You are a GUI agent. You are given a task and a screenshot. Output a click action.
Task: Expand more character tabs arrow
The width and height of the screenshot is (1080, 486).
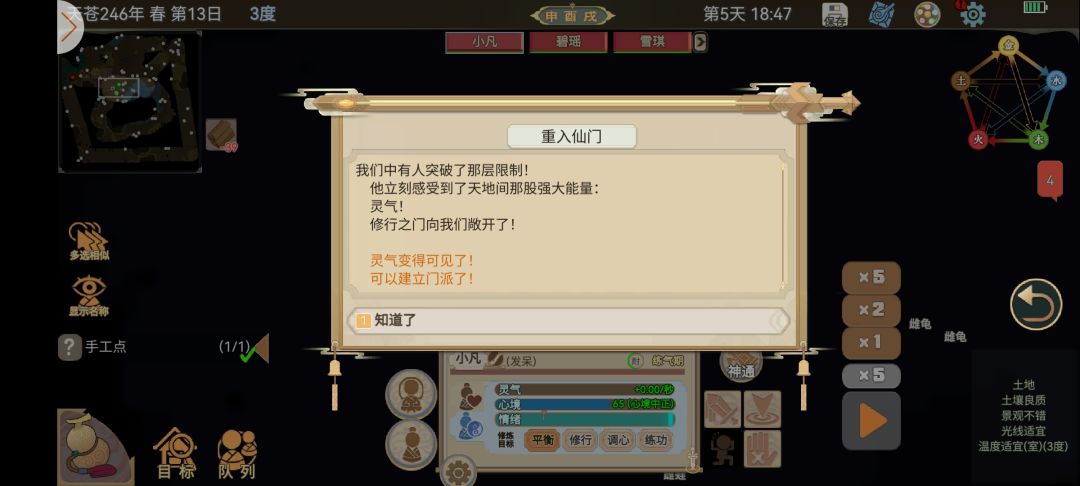pos(700,42)
